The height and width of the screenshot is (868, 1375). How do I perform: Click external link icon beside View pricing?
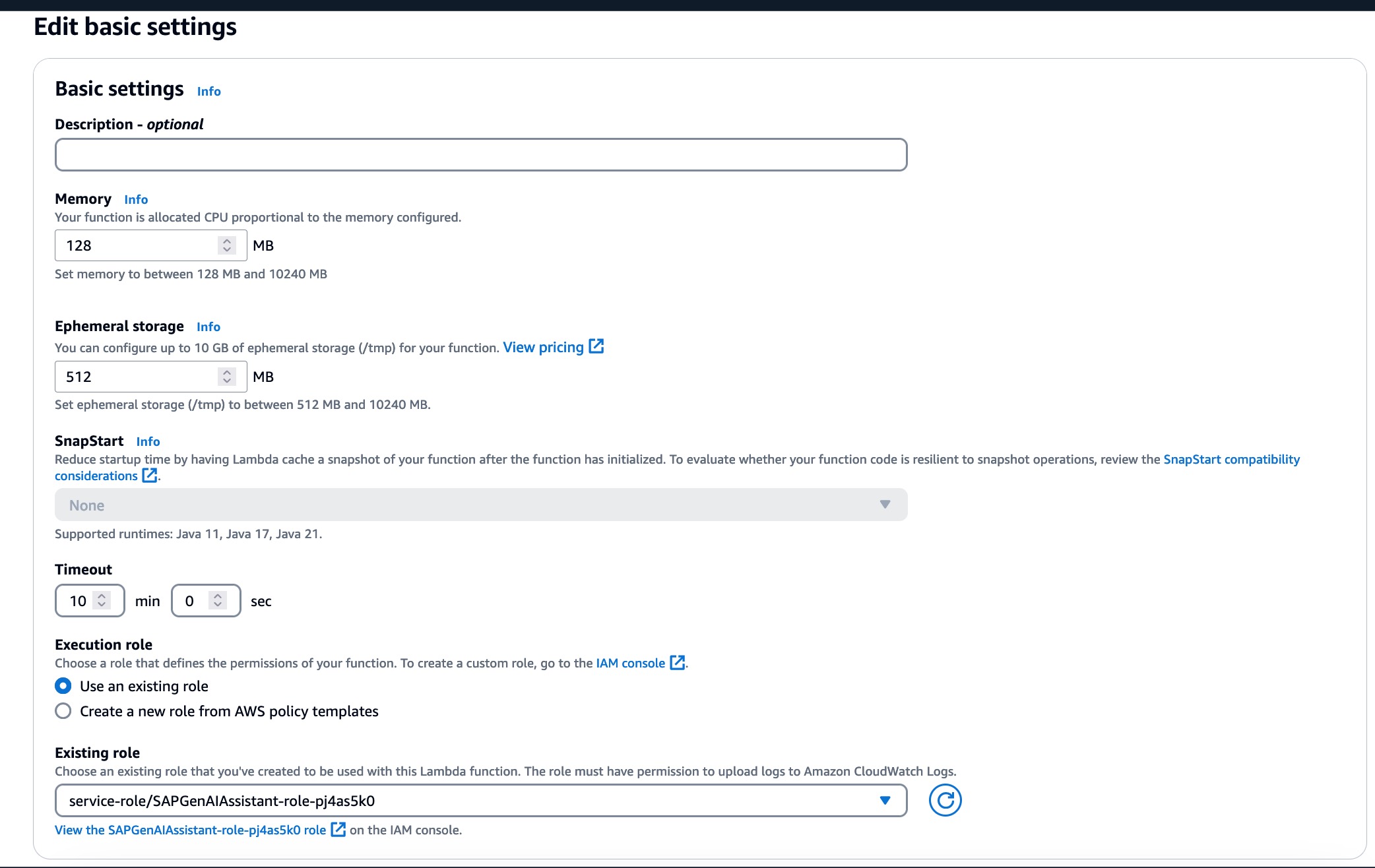[596, 346]
